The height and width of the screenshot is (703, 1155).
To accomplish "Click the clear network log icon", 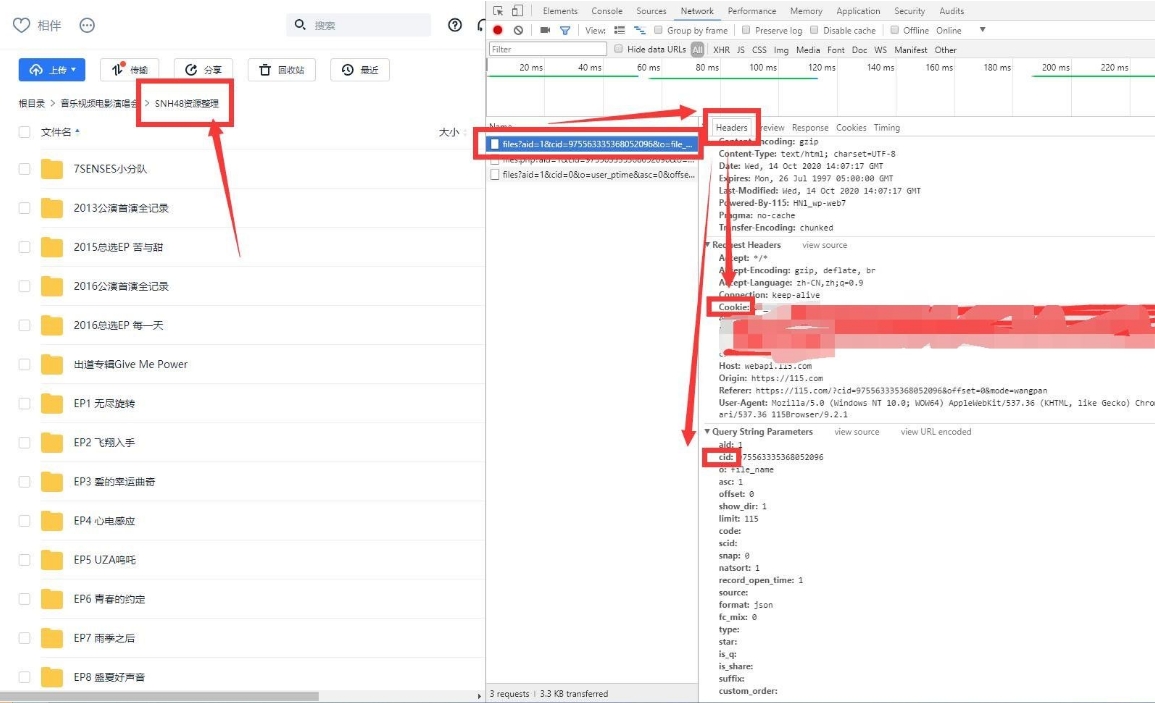I will pos(518,31).
